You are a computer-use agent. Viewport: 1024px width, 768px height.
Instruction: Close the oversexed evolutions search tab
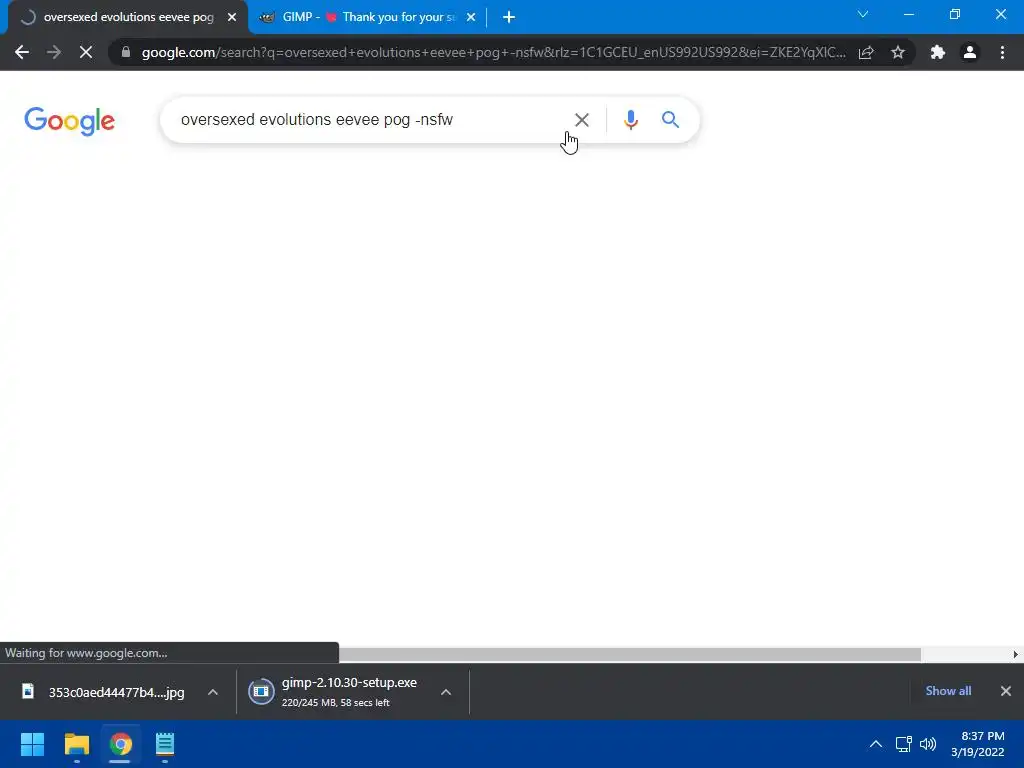point(232,18)
